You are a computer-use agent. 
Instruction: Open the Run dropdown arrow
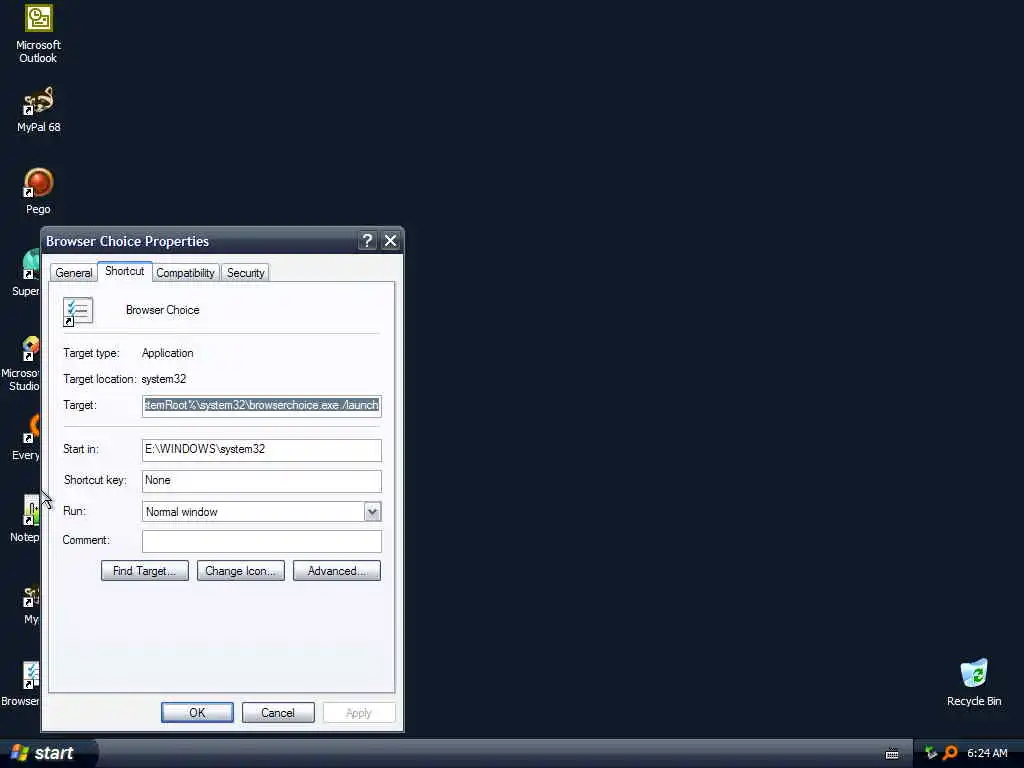(372, 511)
